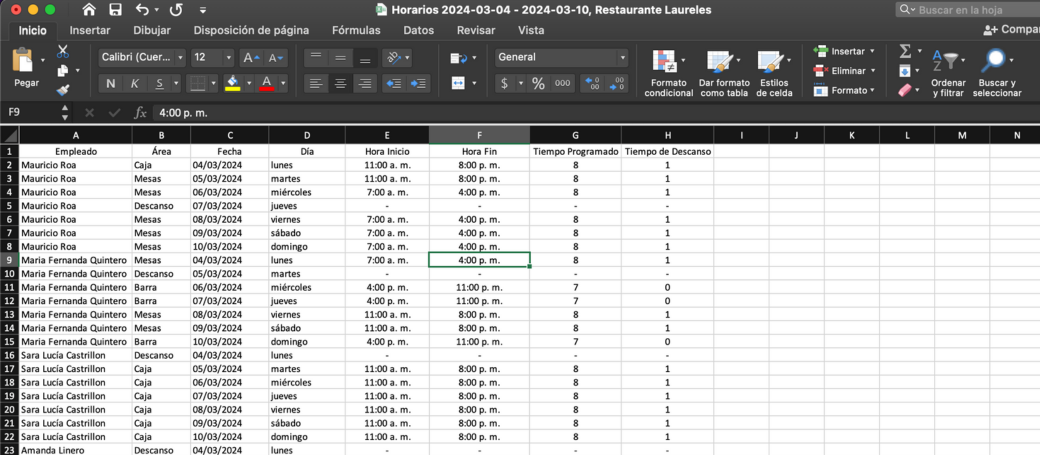The height and width of the screenshot is (455, 1040).
Task: Toggle center horizontal alignment
Action: (340, 84)
